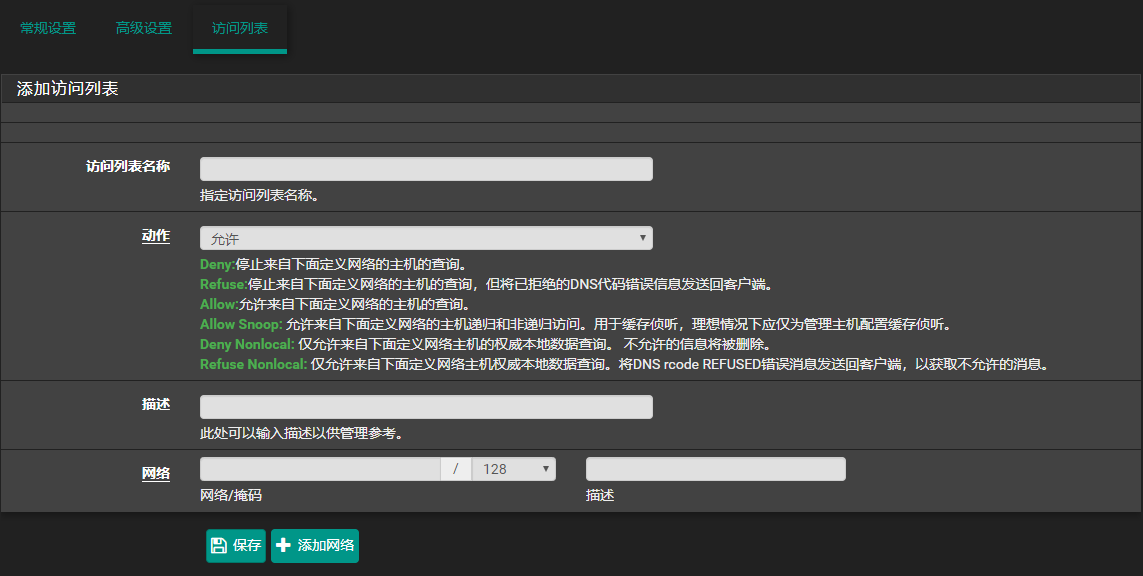Click inside the access list 描述 field
Viewport: 1143px width, 576px height.
pos(426,407)
